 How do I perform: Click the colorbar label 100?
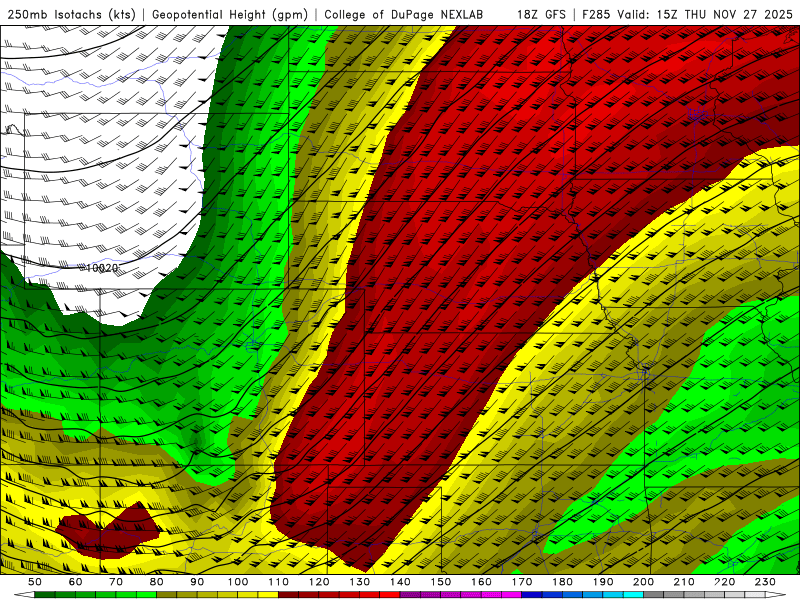(x=238, y=582)
